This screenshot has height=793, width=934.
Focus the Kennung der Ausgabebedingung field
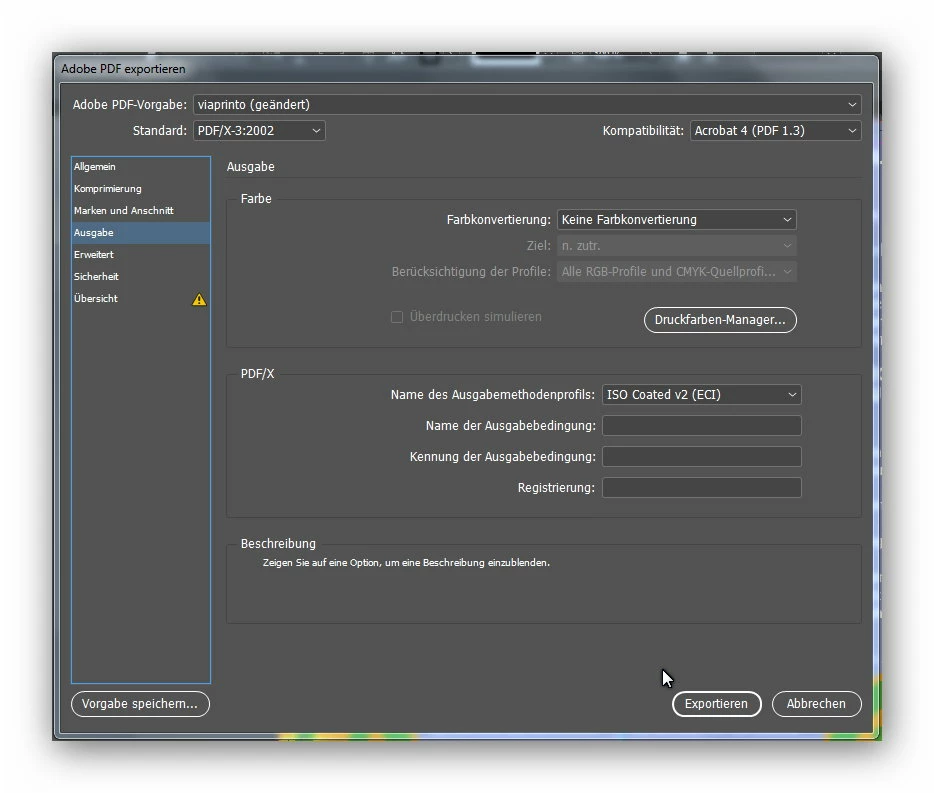click(702, 456)
